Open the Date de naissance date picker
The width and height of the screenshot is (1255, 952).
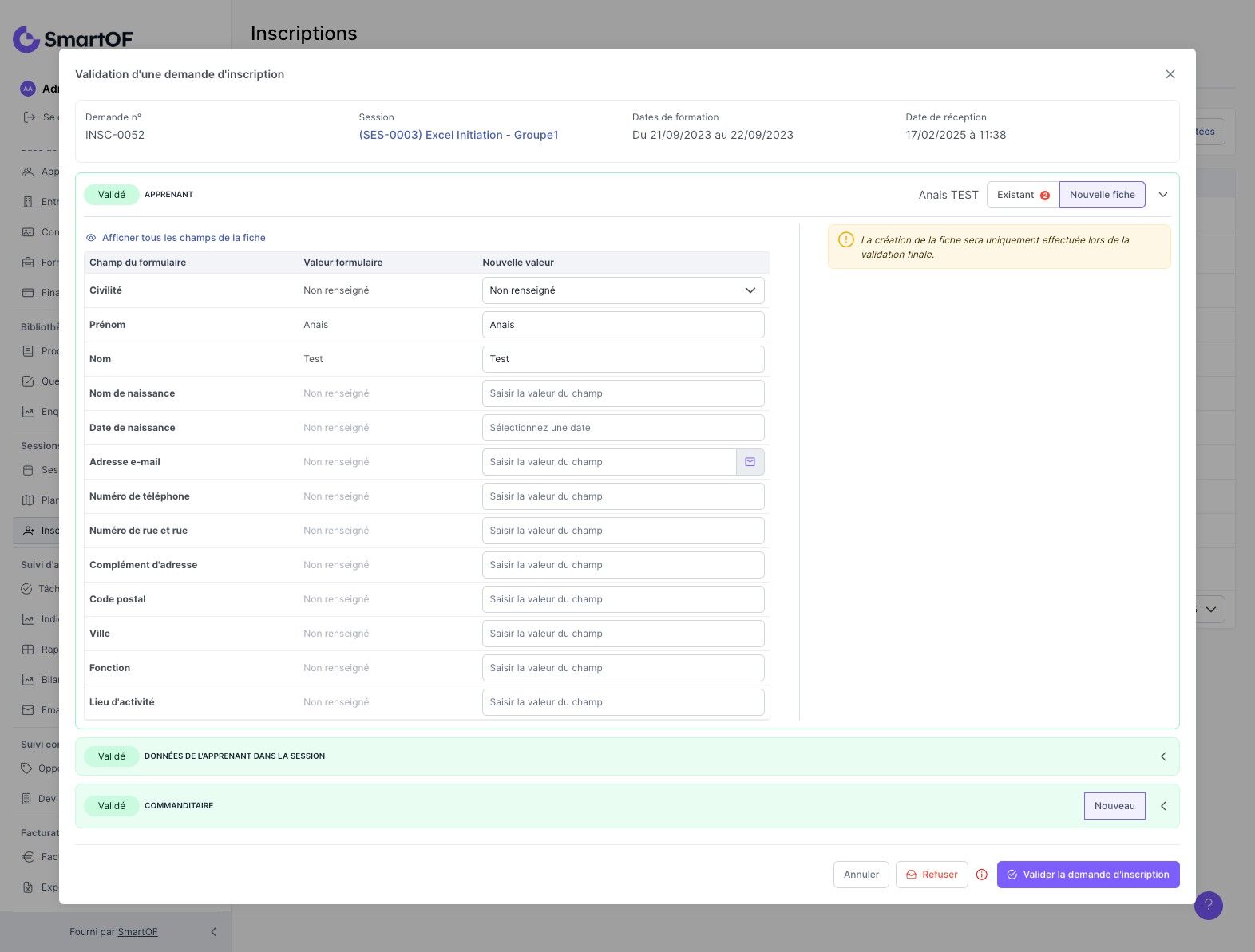click(623, 428)
